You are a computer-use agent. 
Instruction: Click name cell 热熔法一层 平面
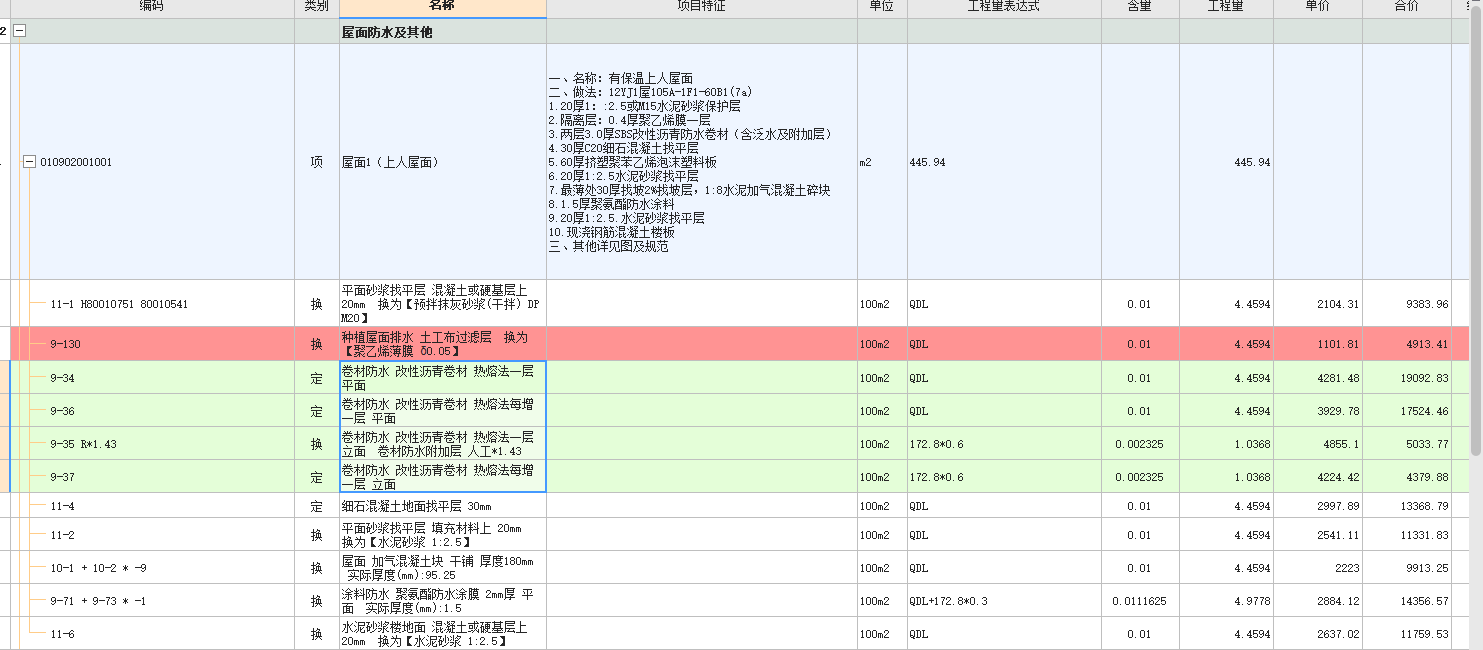pyautogui.click(x=443, y=378)
